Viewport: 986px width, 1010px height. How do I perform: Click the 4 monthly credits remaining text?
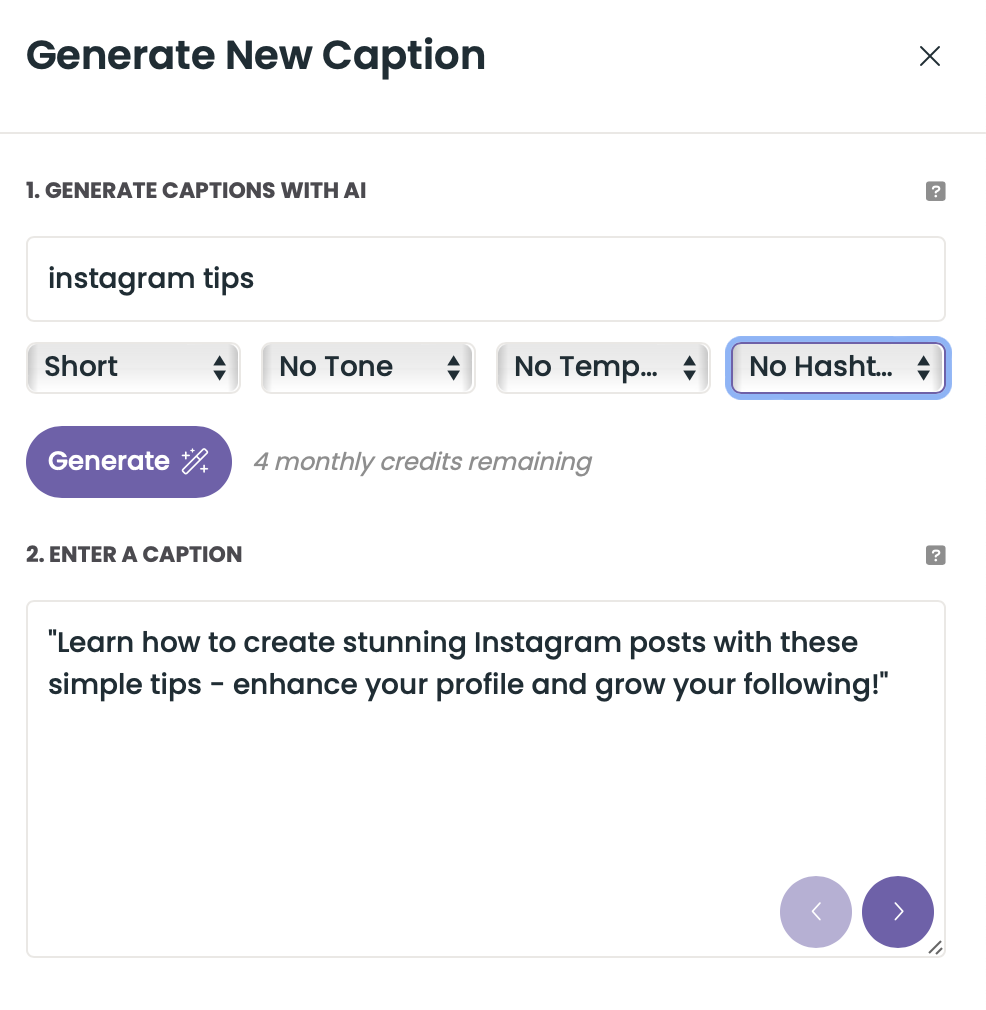click(x=422, y=461)
